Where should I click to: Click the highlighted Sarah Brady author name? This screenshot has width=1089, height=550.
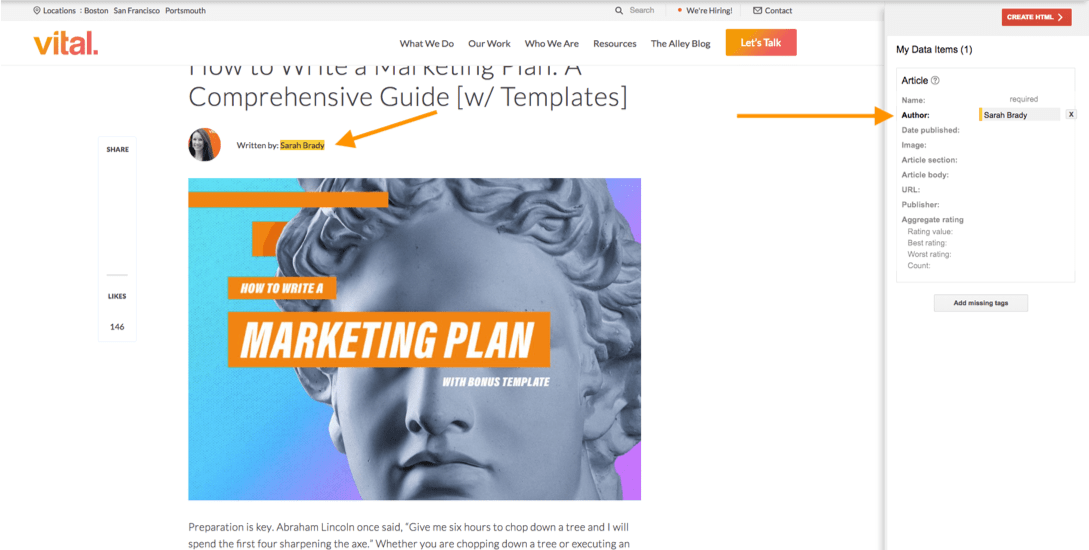click(302, 145)
